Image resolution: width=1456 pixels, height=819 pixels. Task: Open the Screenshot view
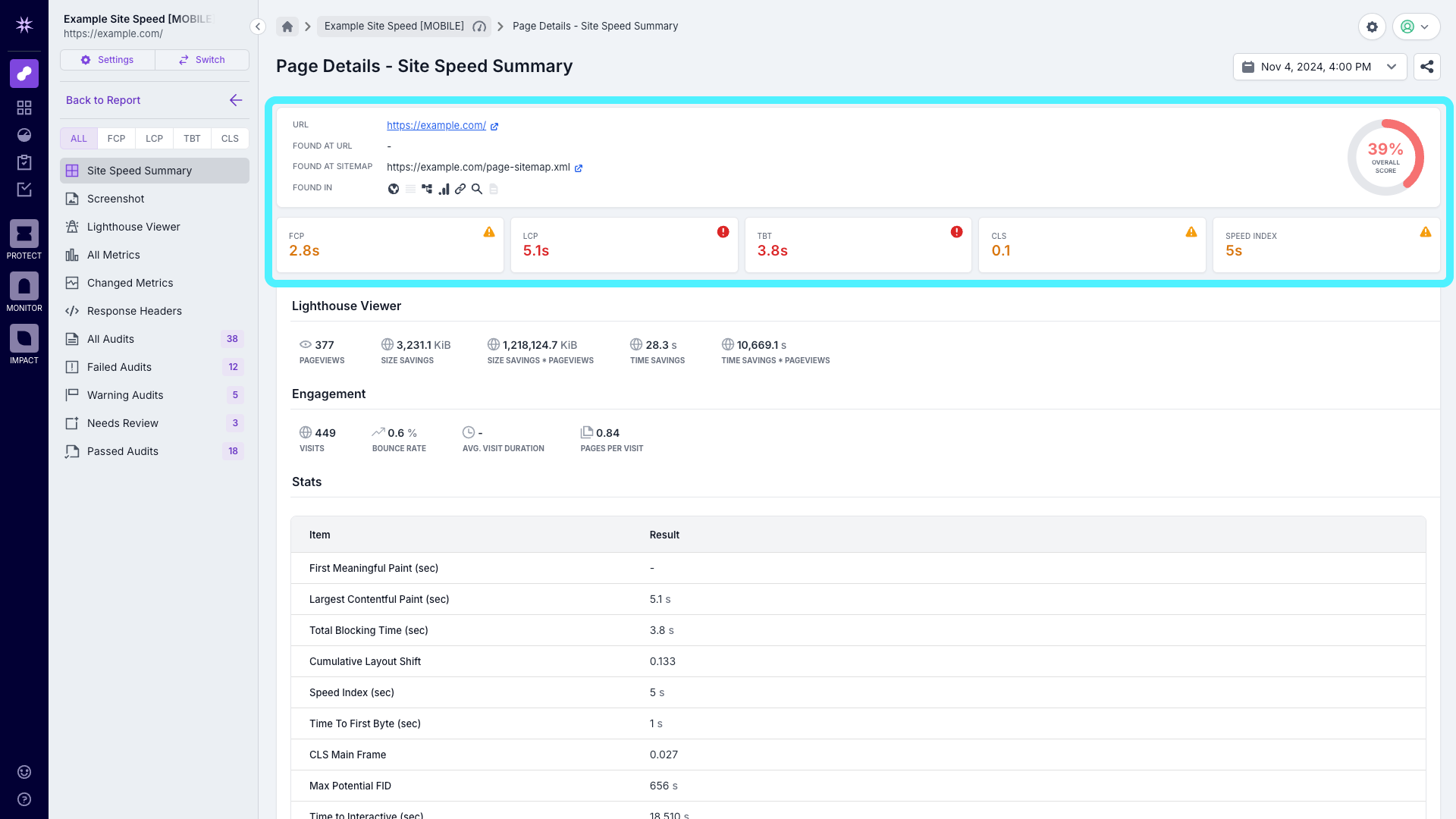(155, 199)
